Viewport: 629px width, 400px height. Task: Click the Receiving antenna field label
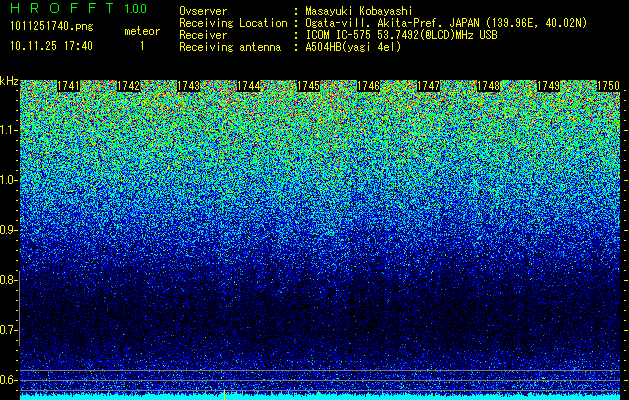tap(230, 47)
